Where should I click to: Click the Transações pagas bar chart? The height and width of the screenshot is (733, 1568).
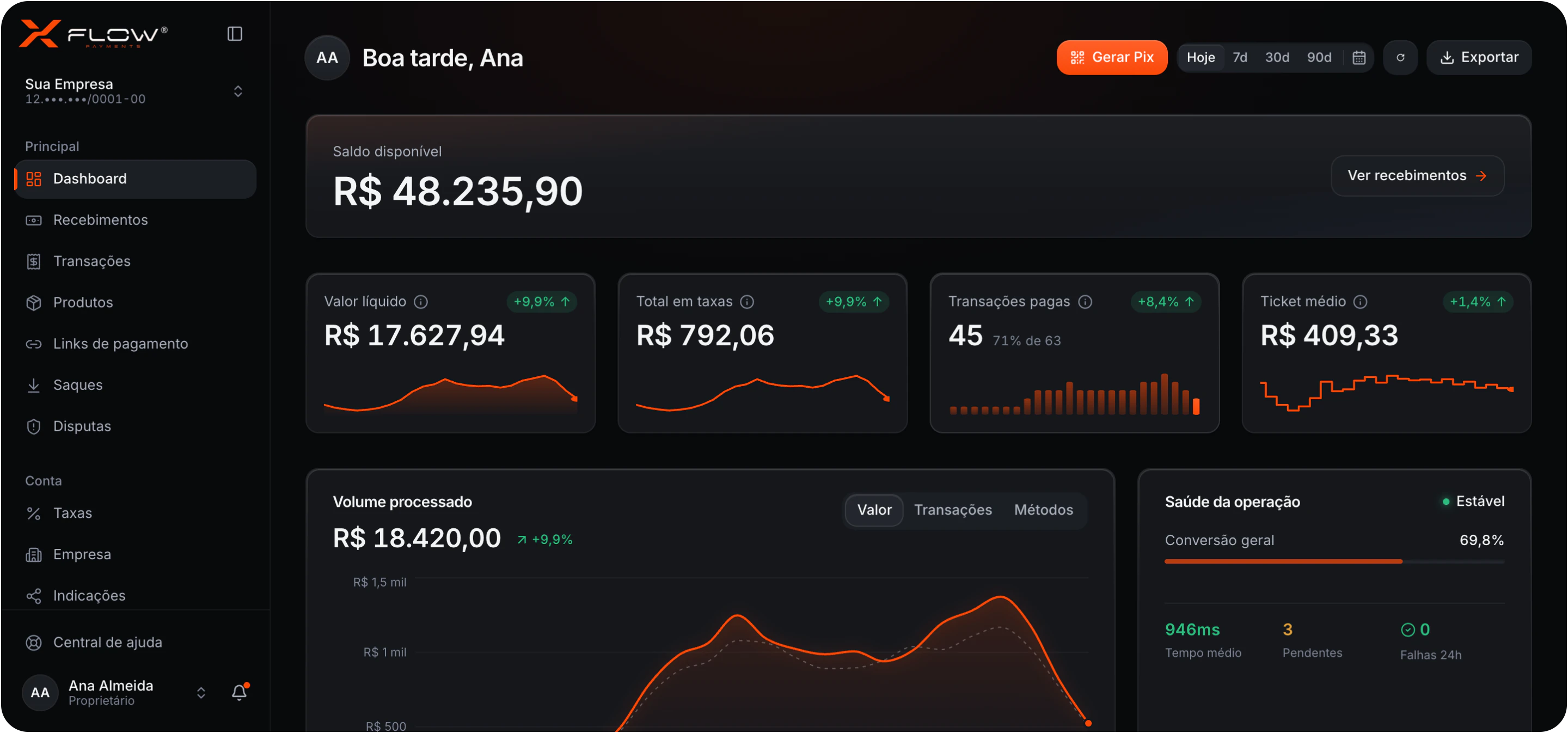pyautogui.click(x=1074, y=394)
